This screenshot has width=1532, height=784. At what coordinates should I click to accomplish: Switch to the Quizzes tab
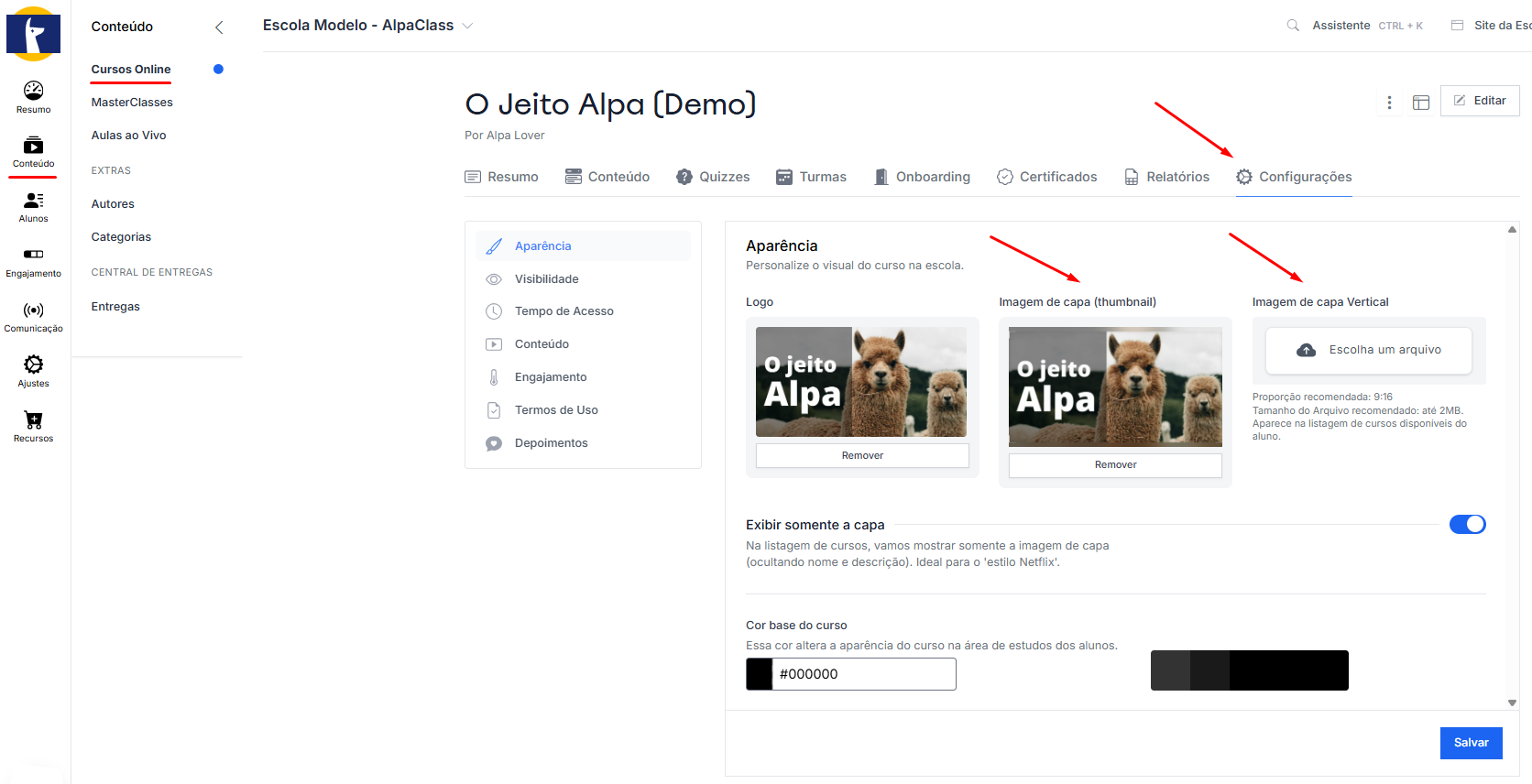pos(713,177)
